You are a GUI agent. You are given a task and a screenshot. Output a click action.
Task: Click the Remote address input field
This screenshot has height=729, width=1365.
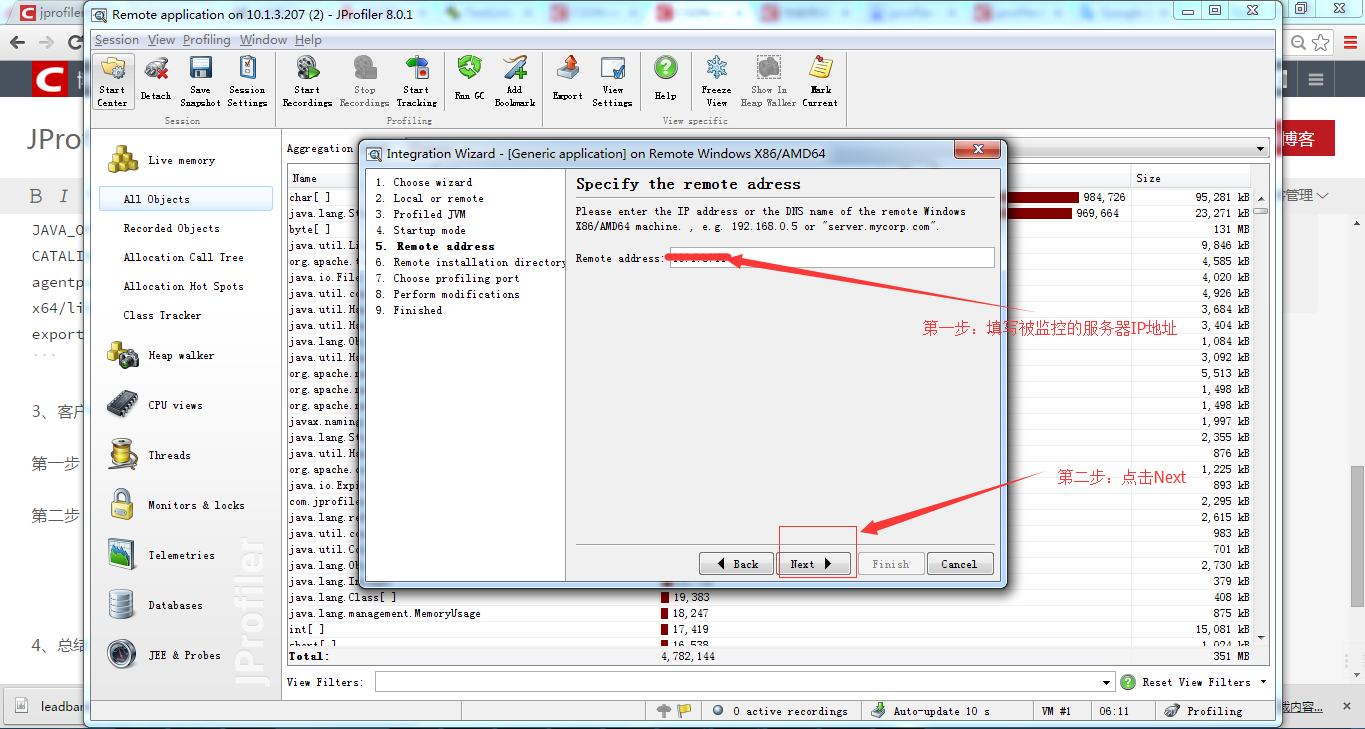(832, 258)
